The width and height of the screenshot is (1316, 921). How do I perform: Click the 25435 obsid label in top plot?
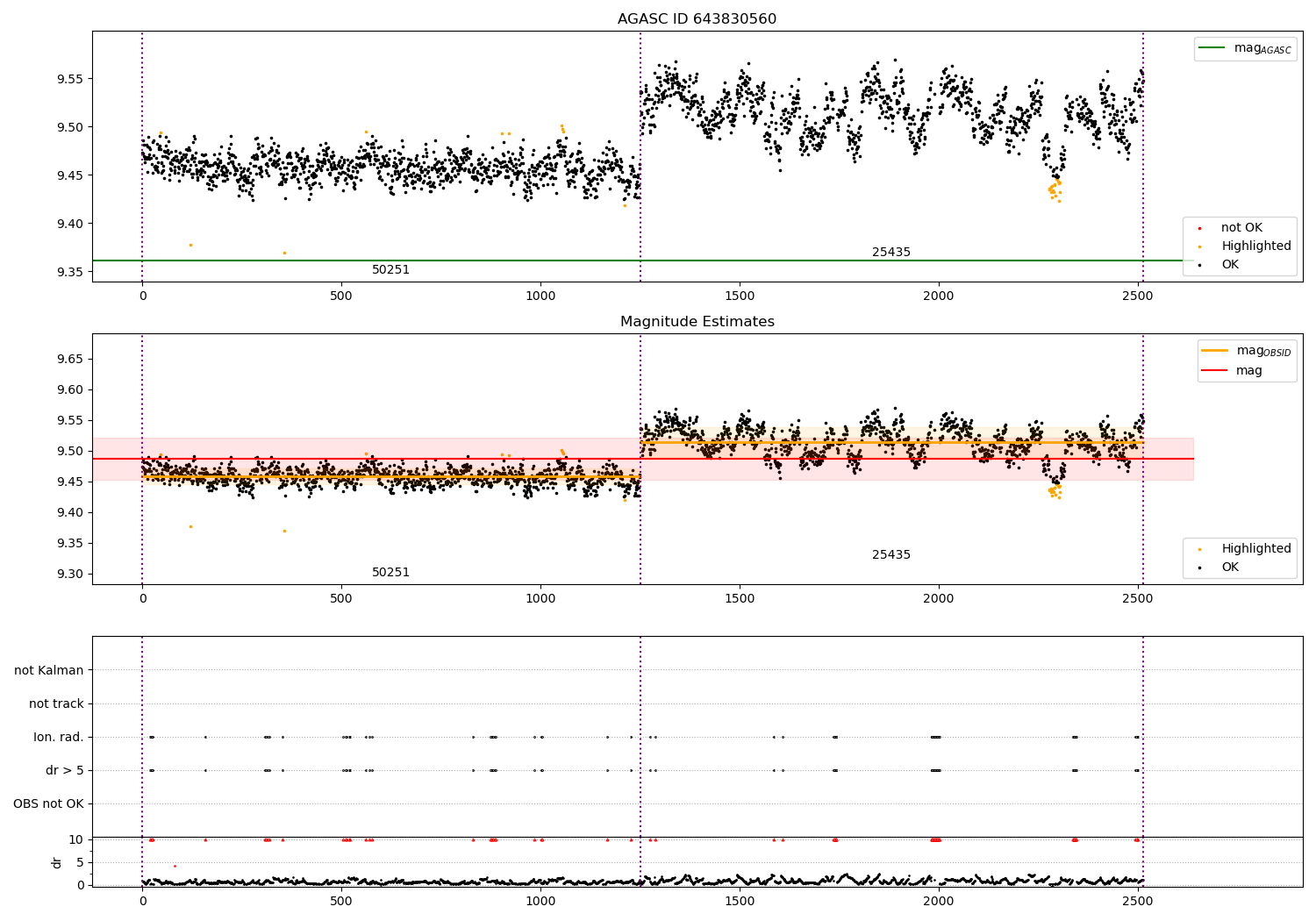[891, 253]
